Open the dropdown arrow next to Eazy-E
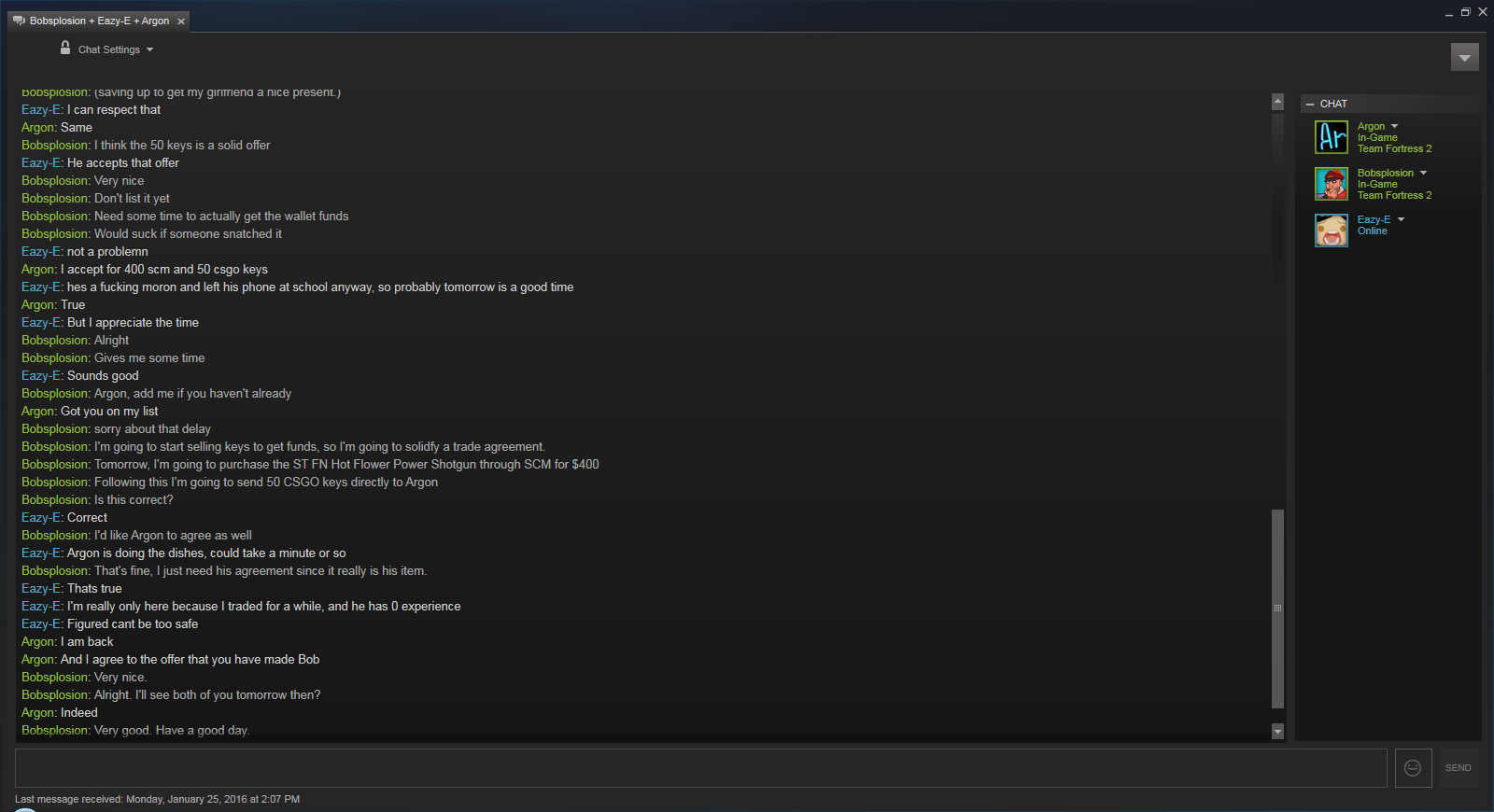Screen dimensions: 1494x812 [x=1401, y=219]
